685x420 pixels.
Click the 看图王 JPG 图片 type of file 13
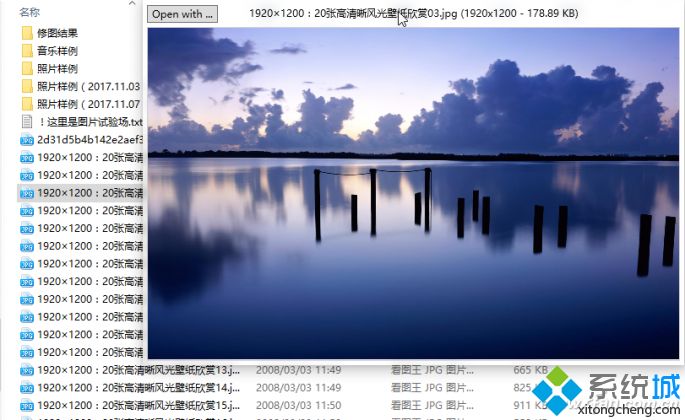[x=432, y=370]
